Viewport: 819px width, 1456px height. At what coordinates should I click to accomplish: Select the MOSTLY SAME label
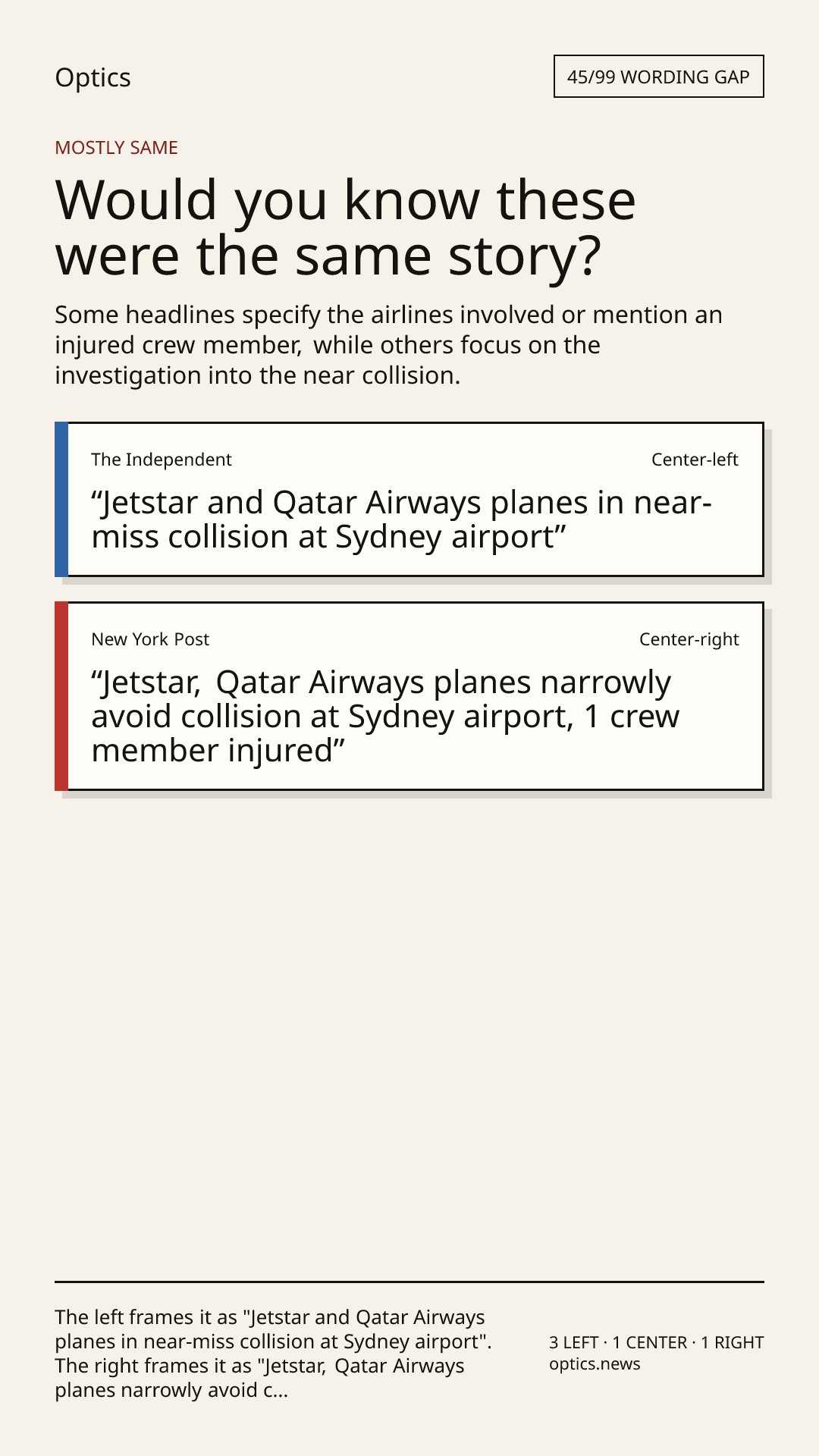click(x=116, y=147)
